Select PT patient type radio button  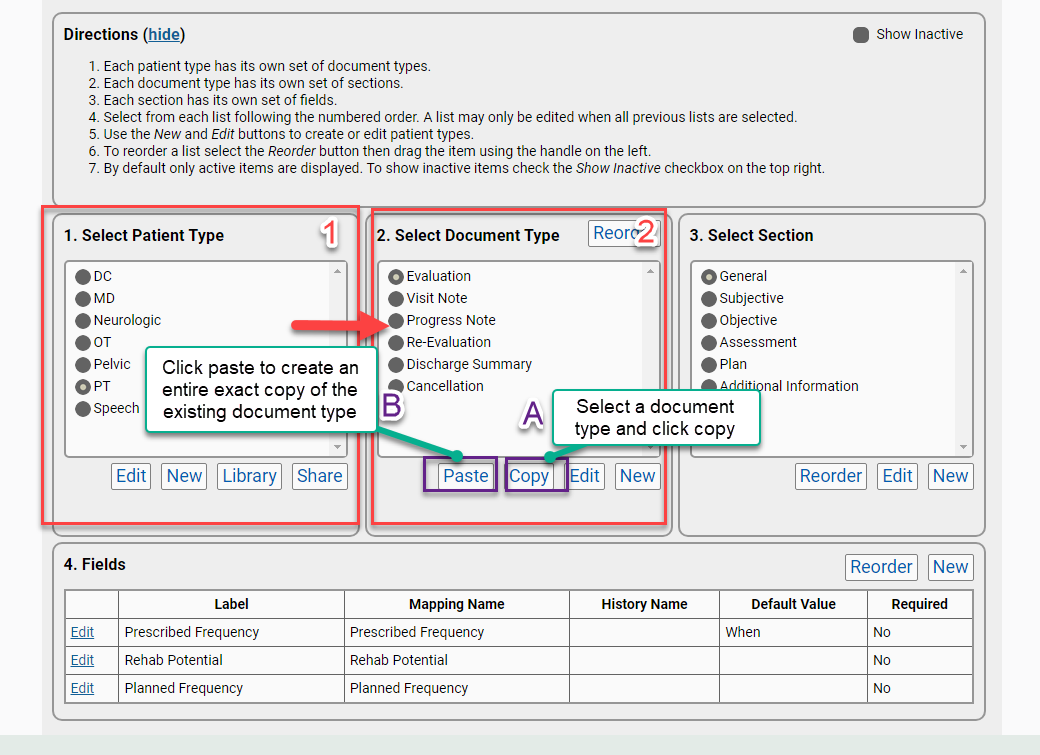pyautogui.click(x=83, y=386)
